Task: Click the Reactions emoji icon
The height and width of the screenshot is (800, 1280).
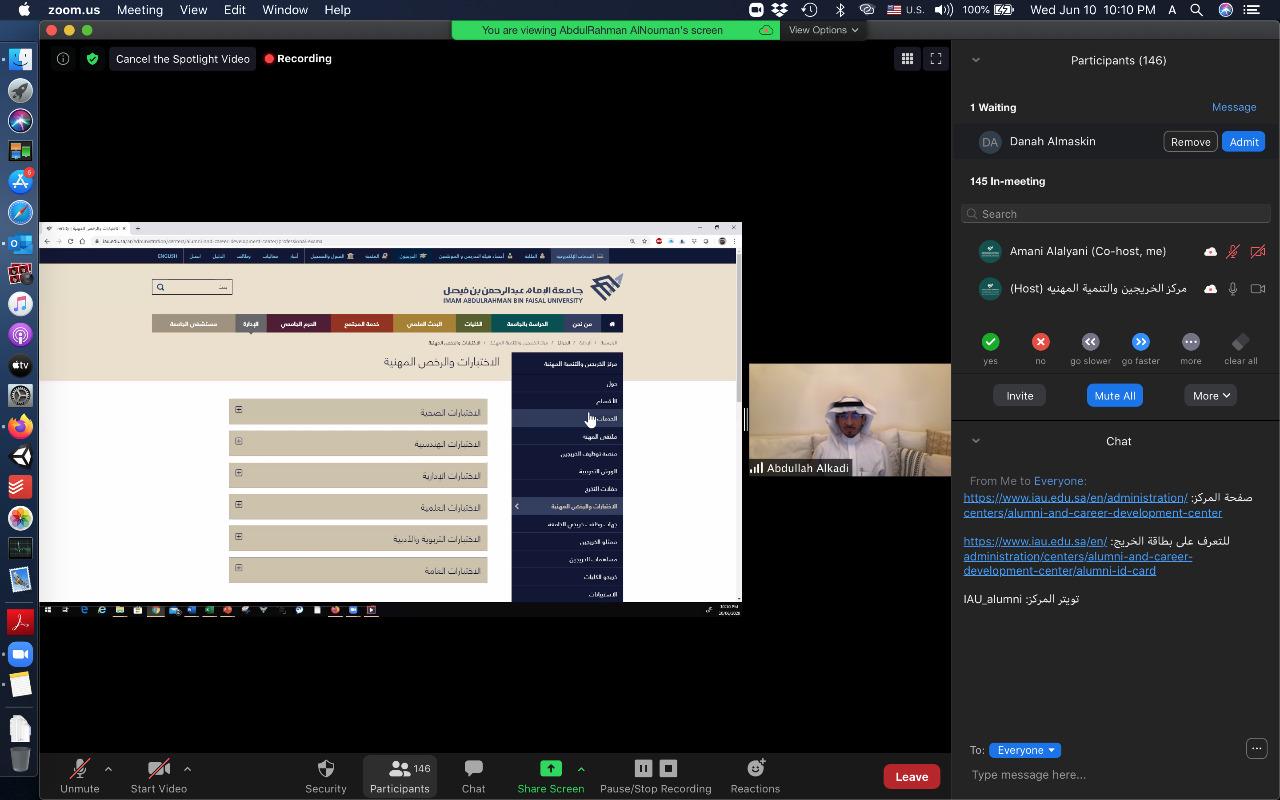Action: [755, 769]
